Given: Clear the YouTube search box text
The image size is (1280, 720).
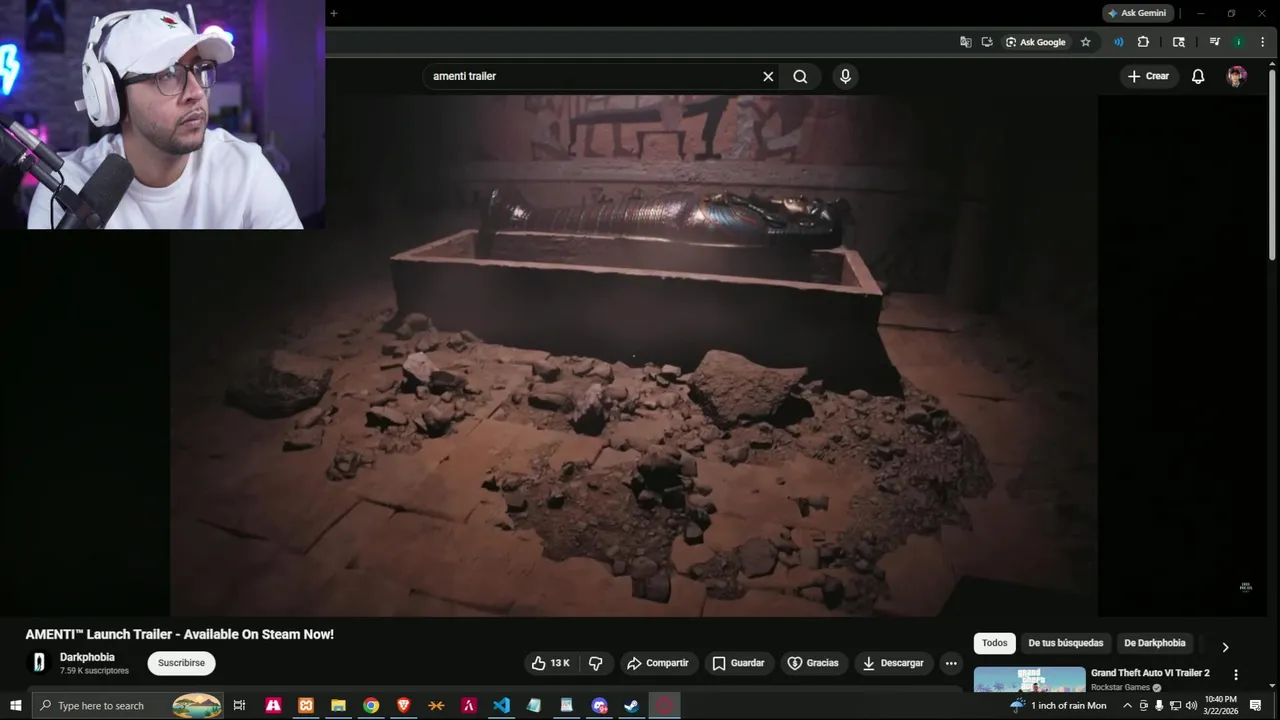Looking at the screenshot, I should (x=768, y=76).
